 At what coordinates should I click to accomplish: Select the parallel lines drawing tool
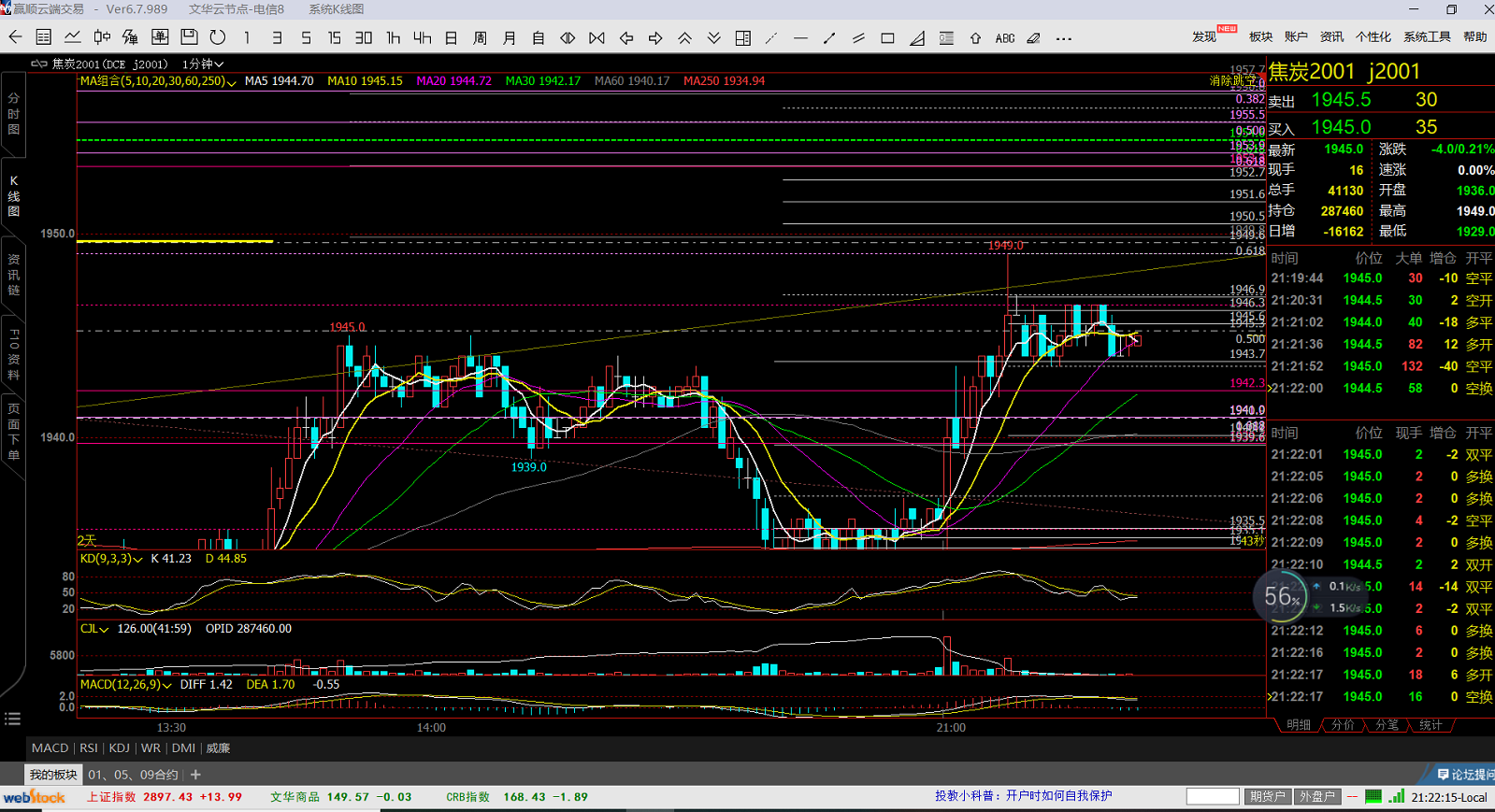857,38
